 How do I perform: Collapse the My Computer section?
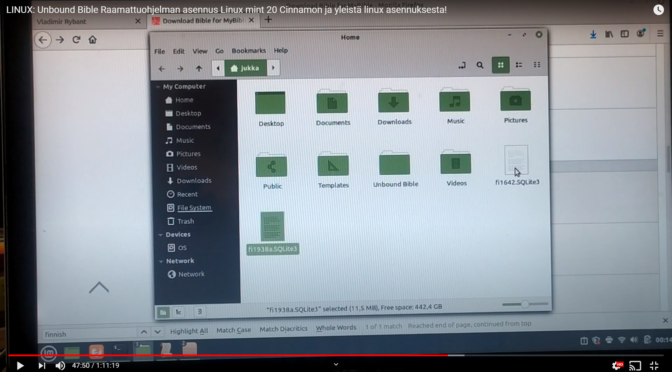click(158, 87)
